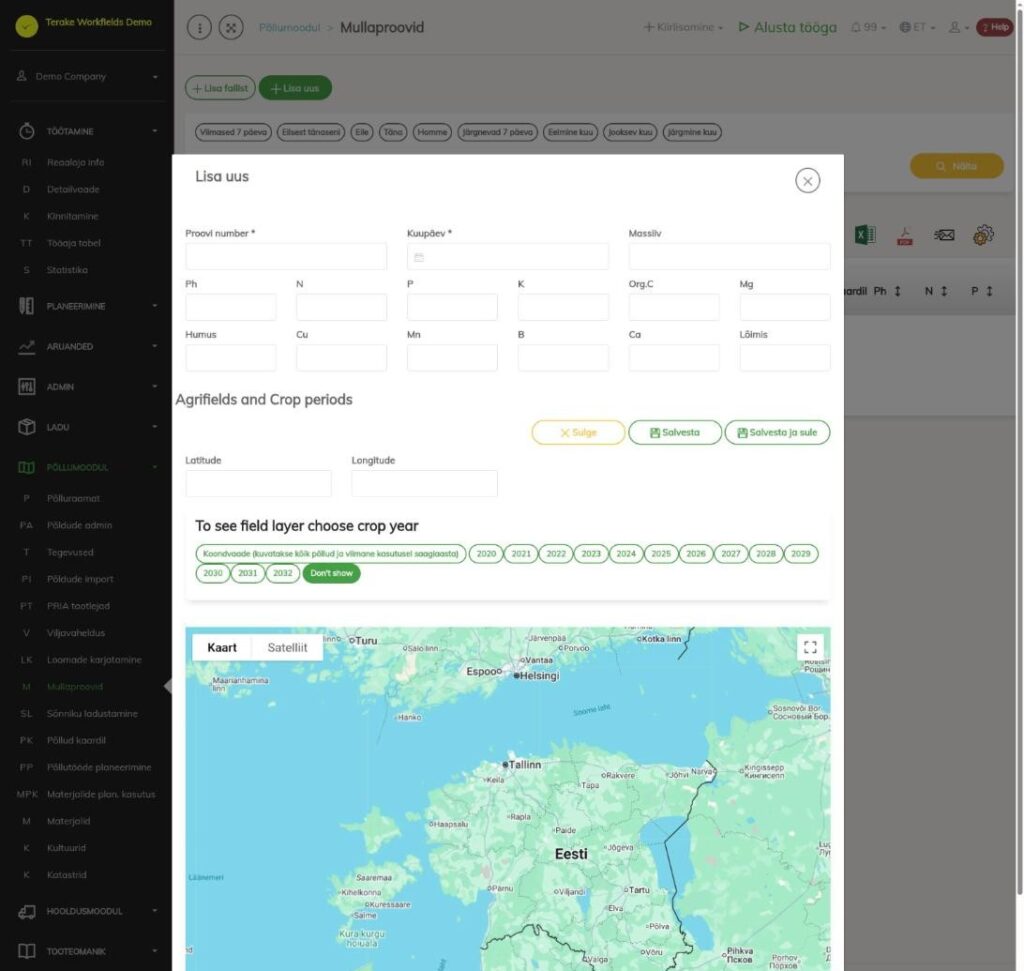The width and height of the screenshot is (1024, 971).
Task: Switch map to Satelliit view
Action: click(287, 647)
